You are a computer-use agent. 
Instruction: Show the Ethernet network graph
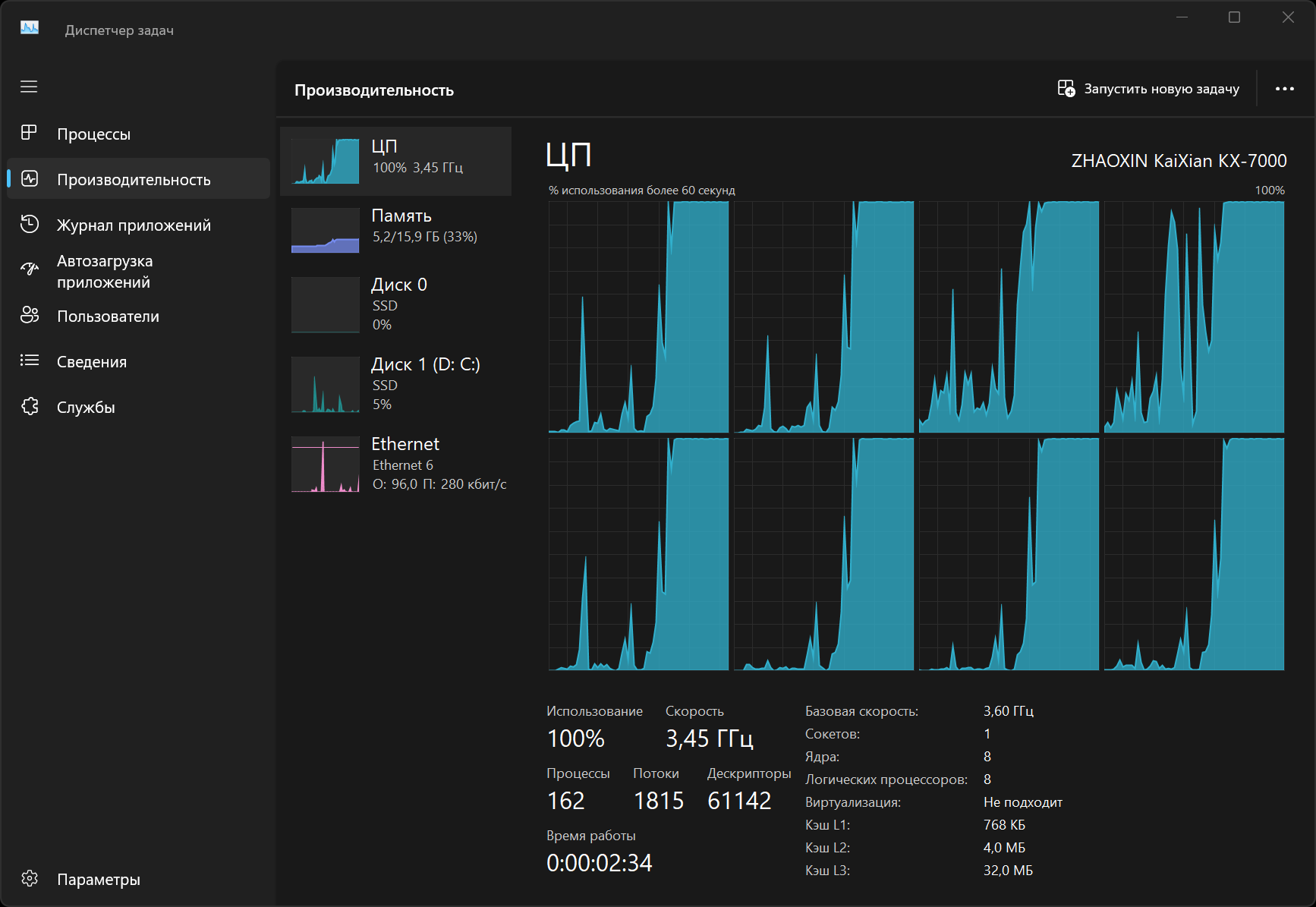coord(326,464)
